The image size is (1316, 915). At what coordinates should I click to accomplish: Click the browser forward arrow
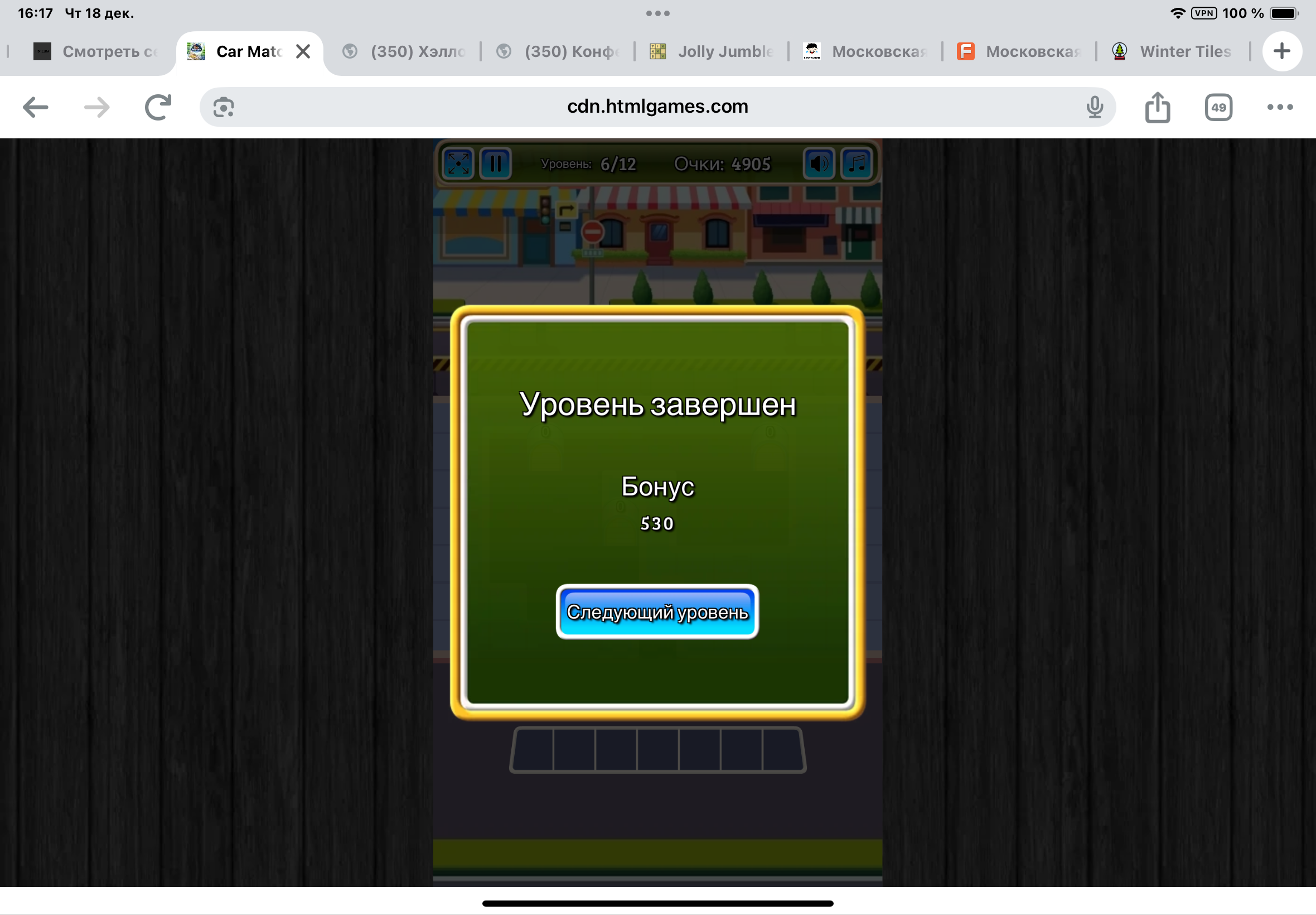[x=96, y=107]
